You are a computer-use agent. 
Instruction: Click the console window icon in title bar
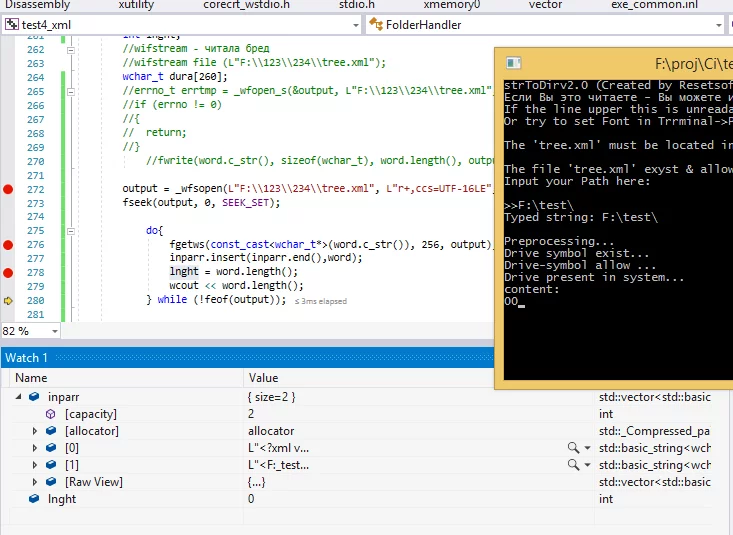[512, 63]
